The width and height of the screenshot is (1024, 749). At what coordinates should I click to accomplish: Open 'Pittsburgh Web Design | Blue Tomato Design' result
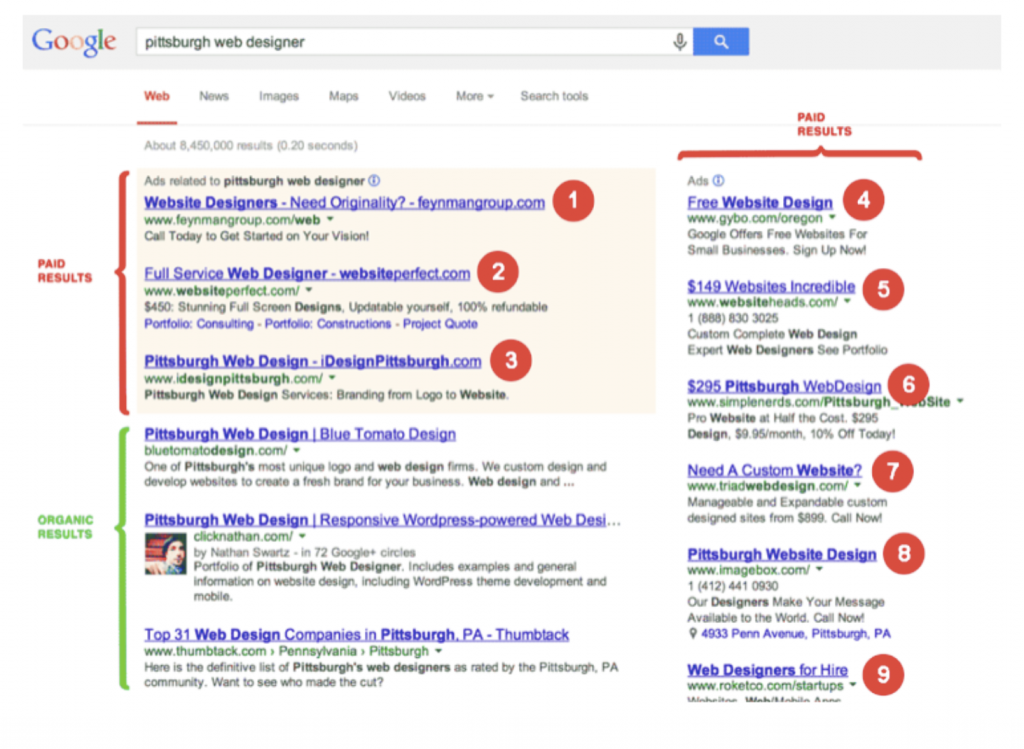click(300, 434)
